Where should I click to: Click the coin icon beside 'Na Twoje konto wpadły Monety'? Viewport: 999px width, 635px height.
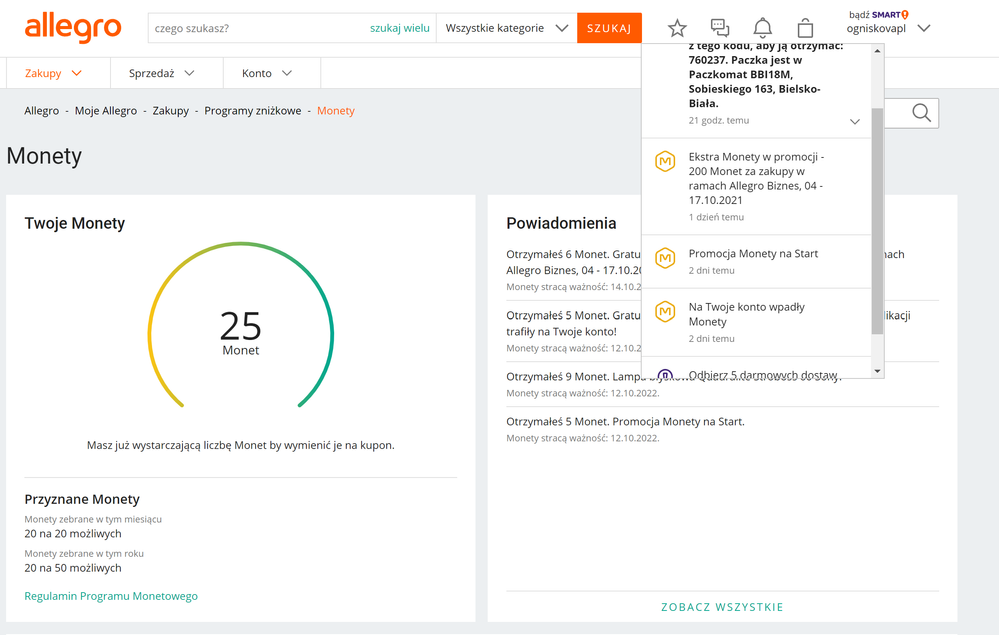pos(665,311)
